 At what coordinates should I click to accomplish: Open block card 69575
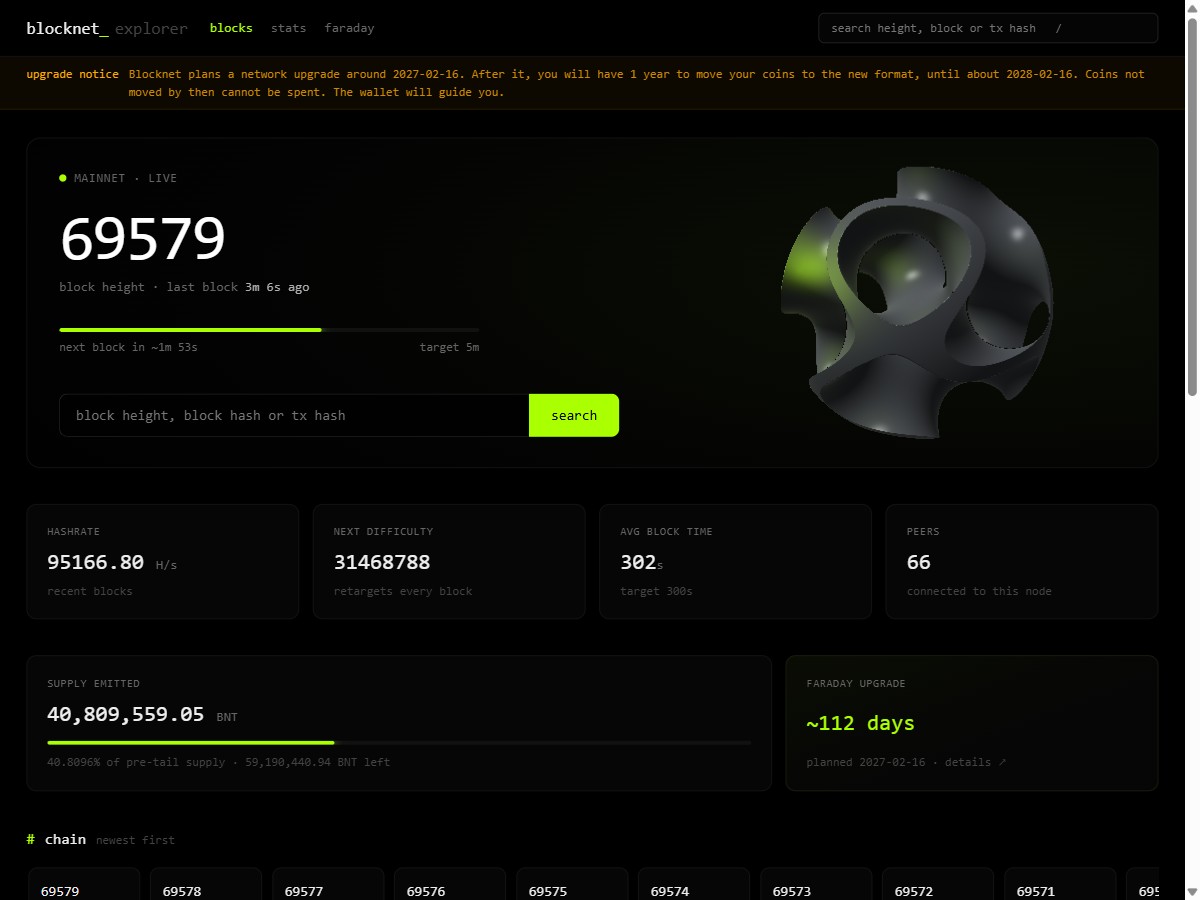click(x=572, y=884)
